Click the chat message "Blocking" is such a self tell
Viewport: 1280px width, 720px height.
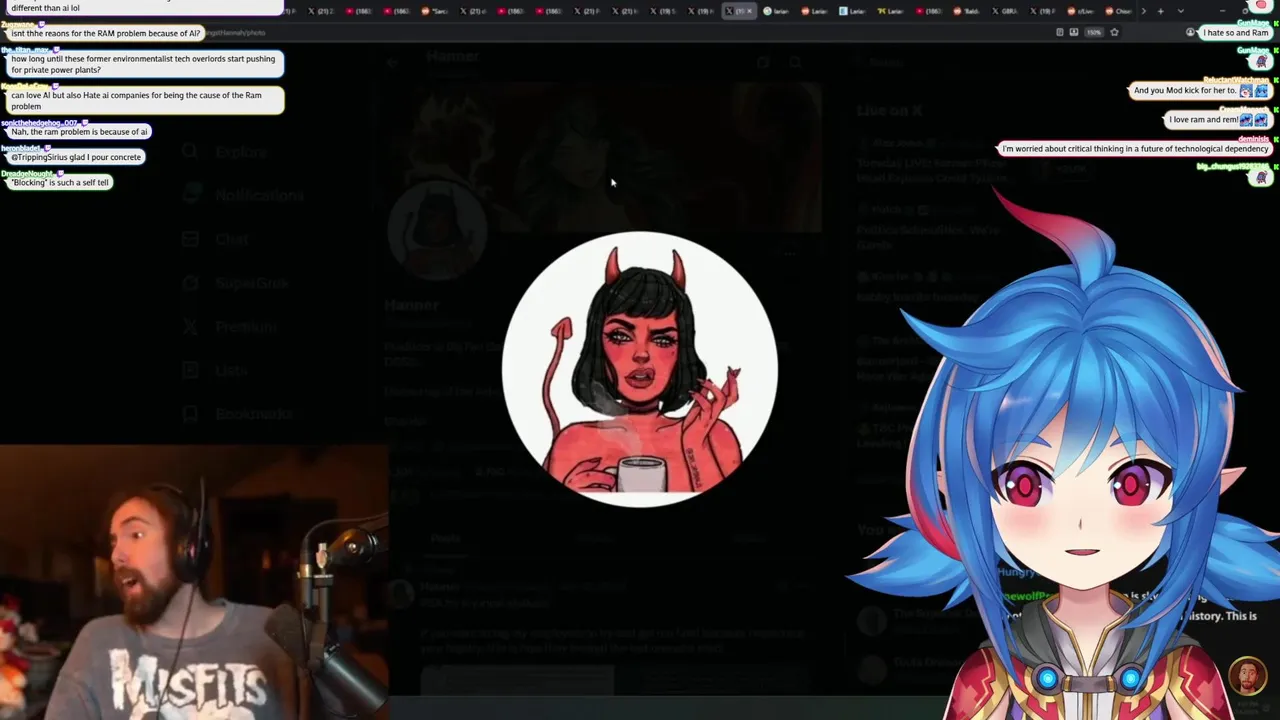click(x=61, y=182)
